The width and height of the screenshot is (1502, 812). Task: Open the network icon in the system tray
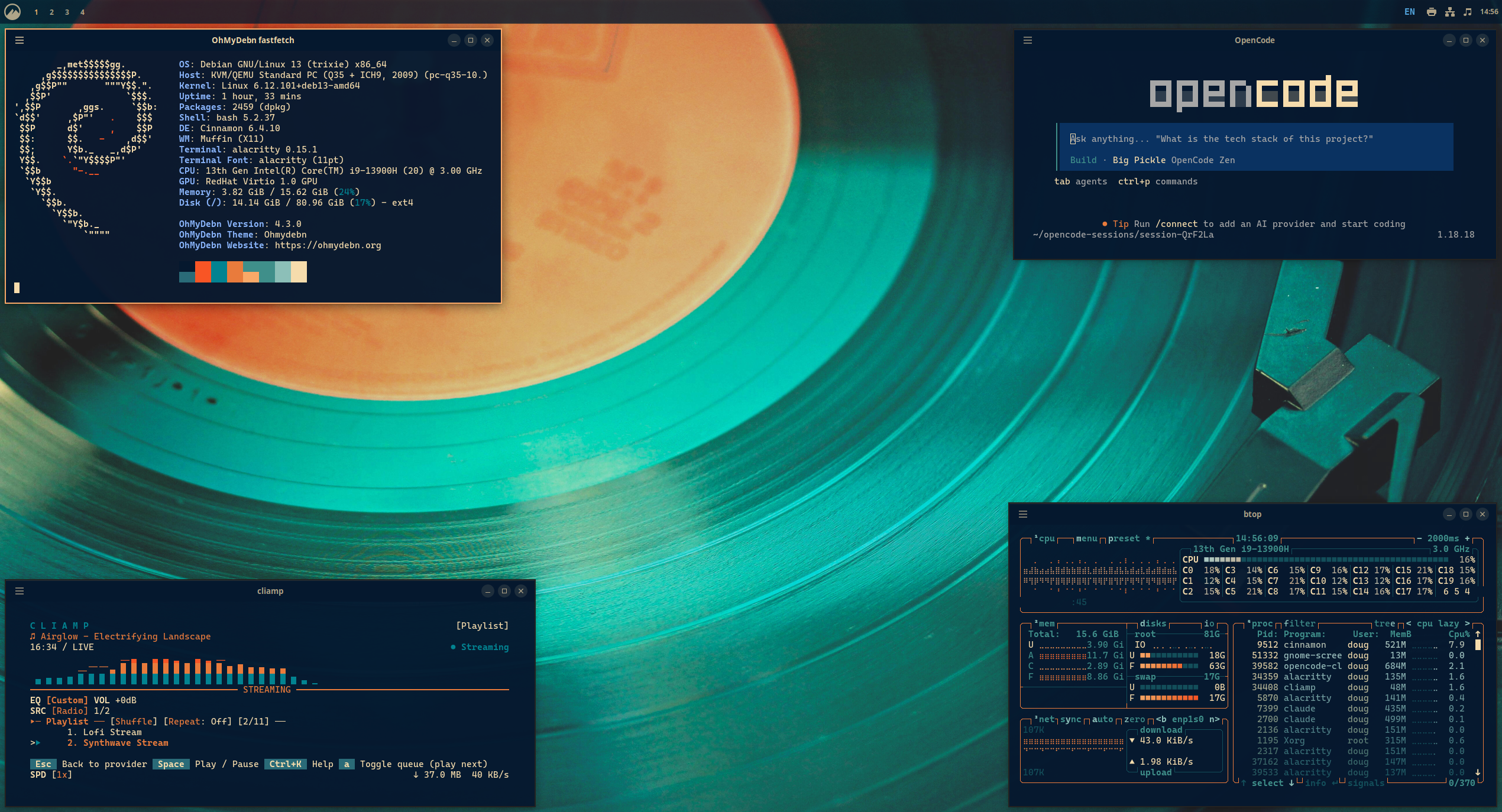coord(1449,12)
